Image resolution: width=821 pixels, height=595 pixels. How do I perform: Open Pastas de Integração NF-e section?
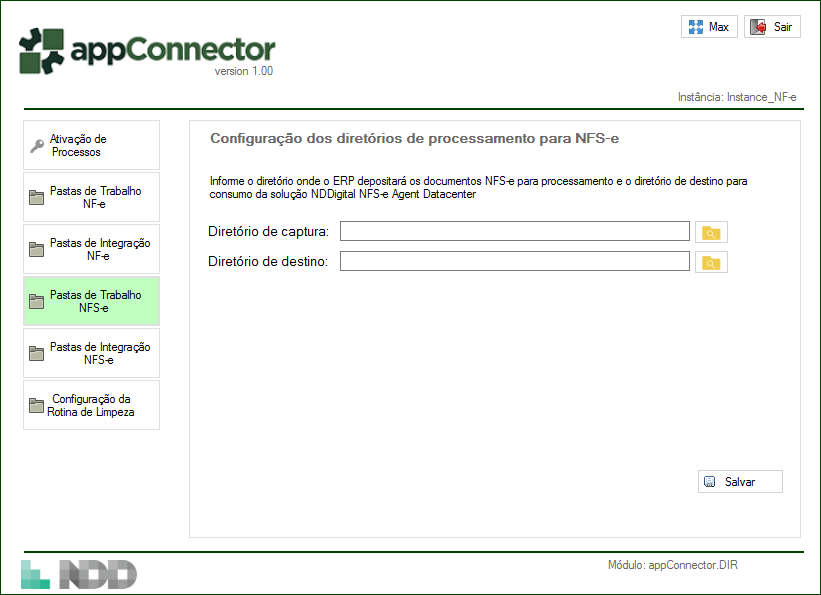tap(91, 249)
